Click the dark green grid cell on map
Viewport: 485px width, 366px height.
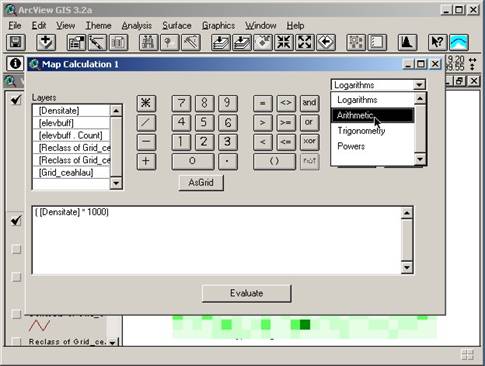point(305,324)
